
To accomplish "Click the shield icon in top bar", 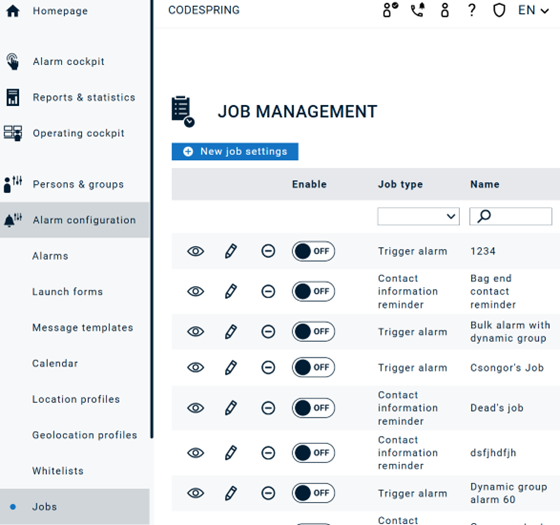I will [499, 10].
